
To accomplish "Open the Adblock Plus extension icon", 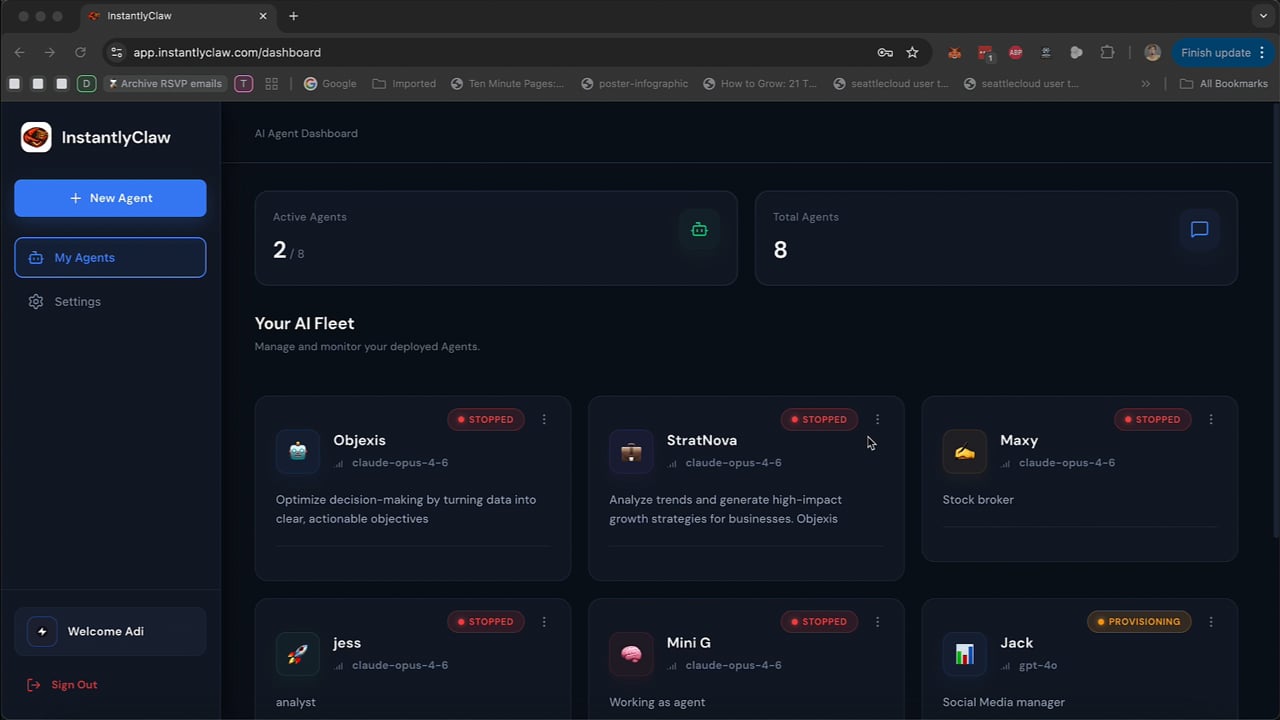I will pos(1015,52).
